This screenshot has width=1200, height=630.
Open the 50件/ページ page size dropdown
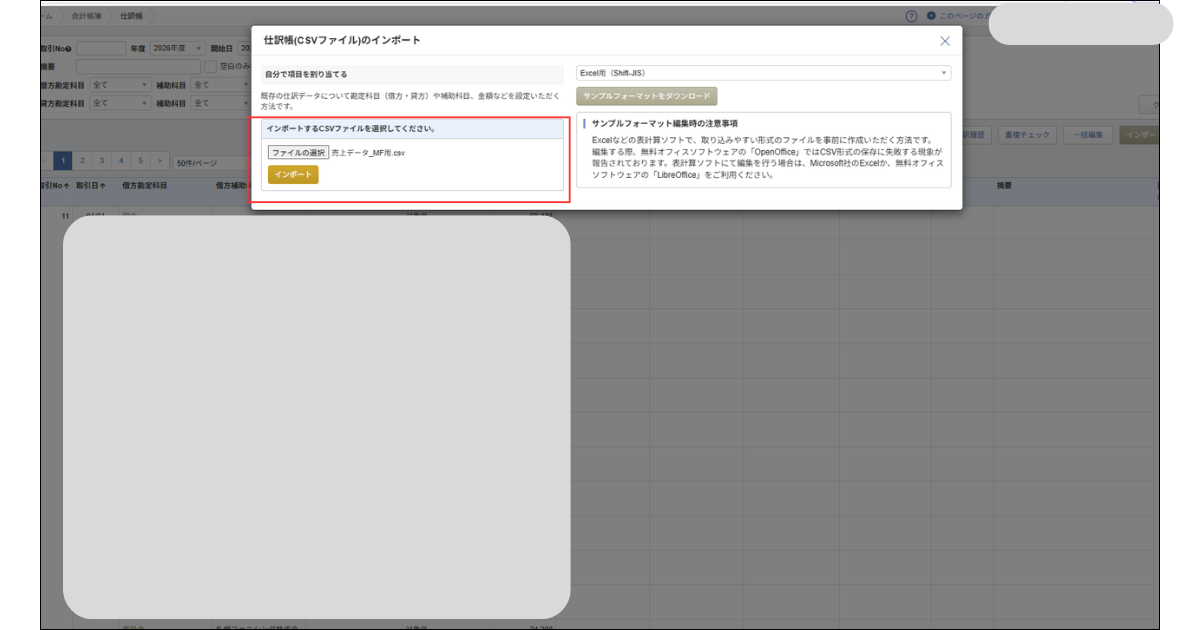click(x=210, y=162)
